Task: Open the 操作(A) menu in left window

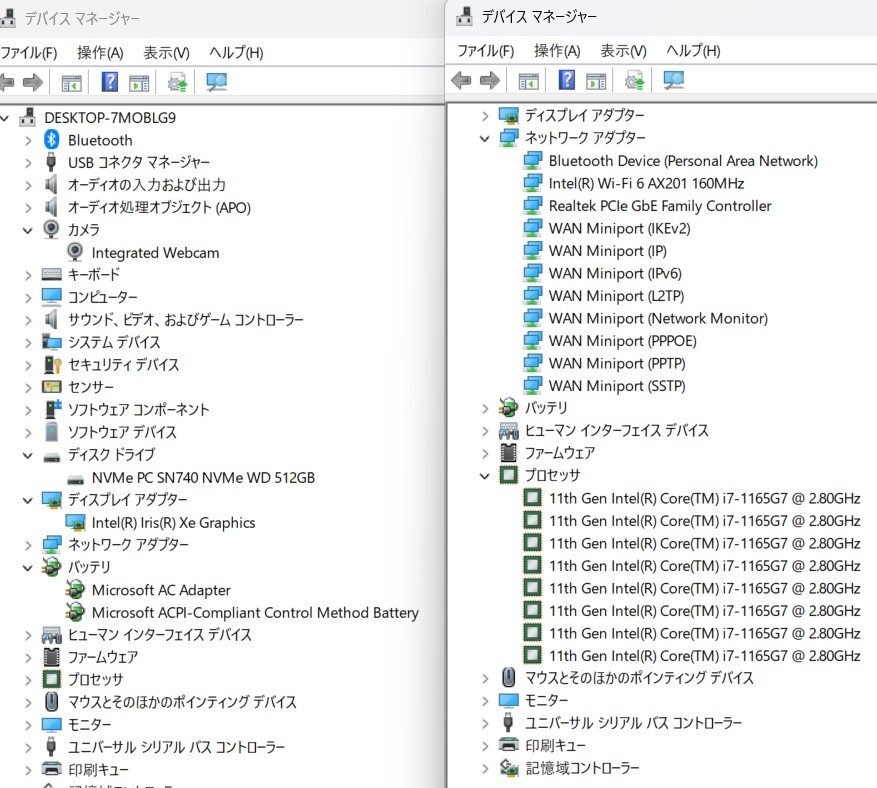Action: click(x=100, y=52)
